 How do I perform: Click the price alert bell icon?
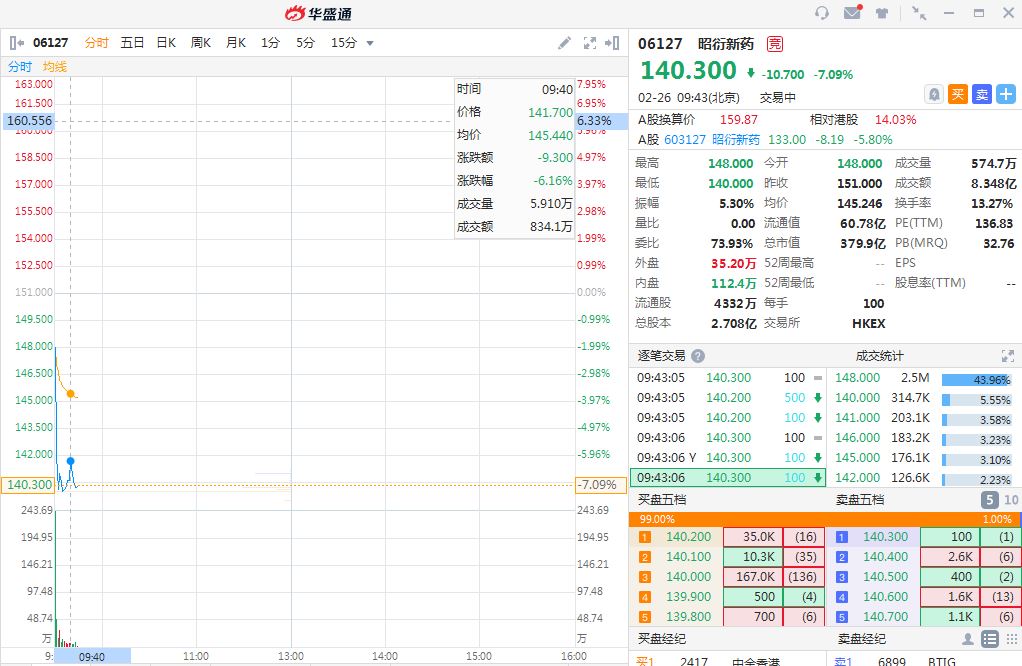[934, 94]
